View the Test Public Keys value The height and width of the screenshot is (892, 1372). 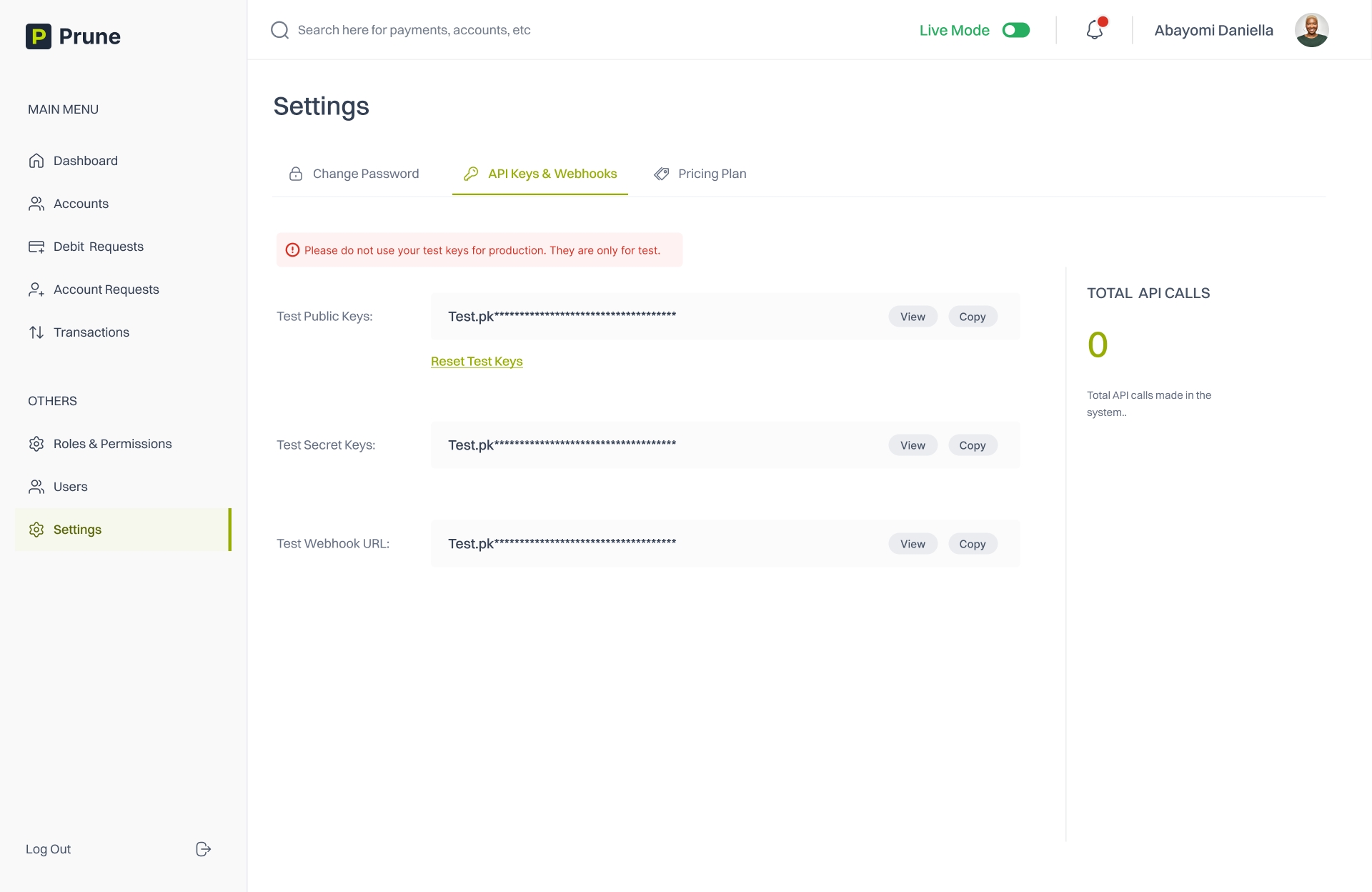point(913,317)
